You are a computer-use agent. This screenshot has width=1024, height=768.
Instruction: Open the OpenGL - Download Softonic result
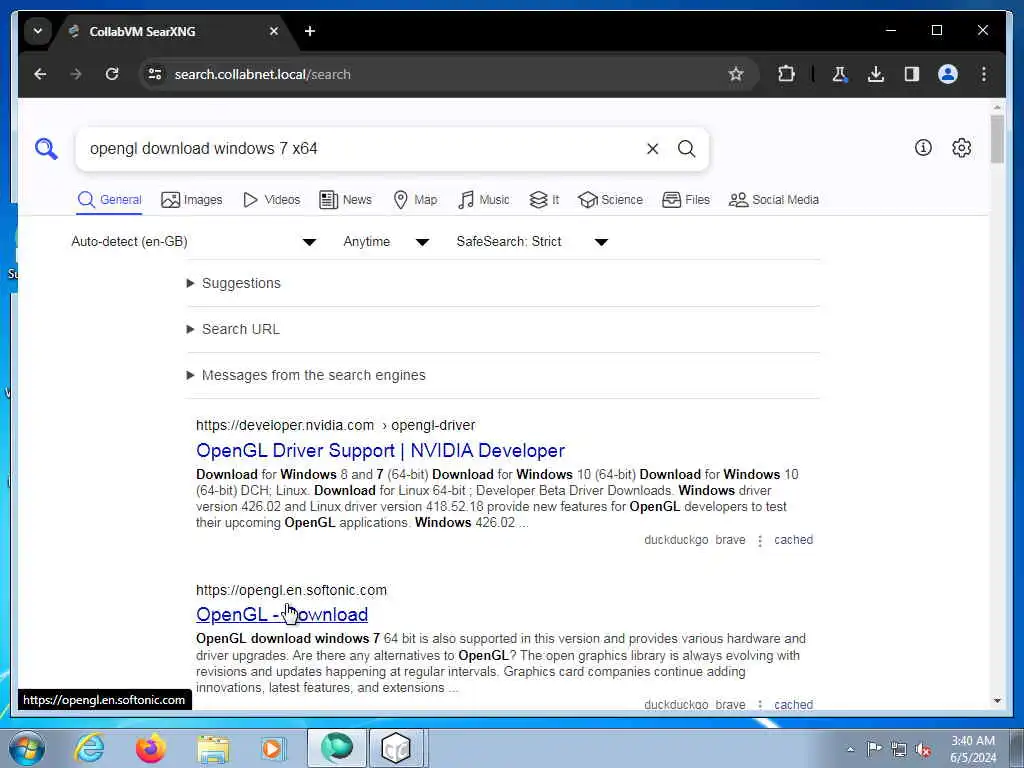(x=282, y=615)
